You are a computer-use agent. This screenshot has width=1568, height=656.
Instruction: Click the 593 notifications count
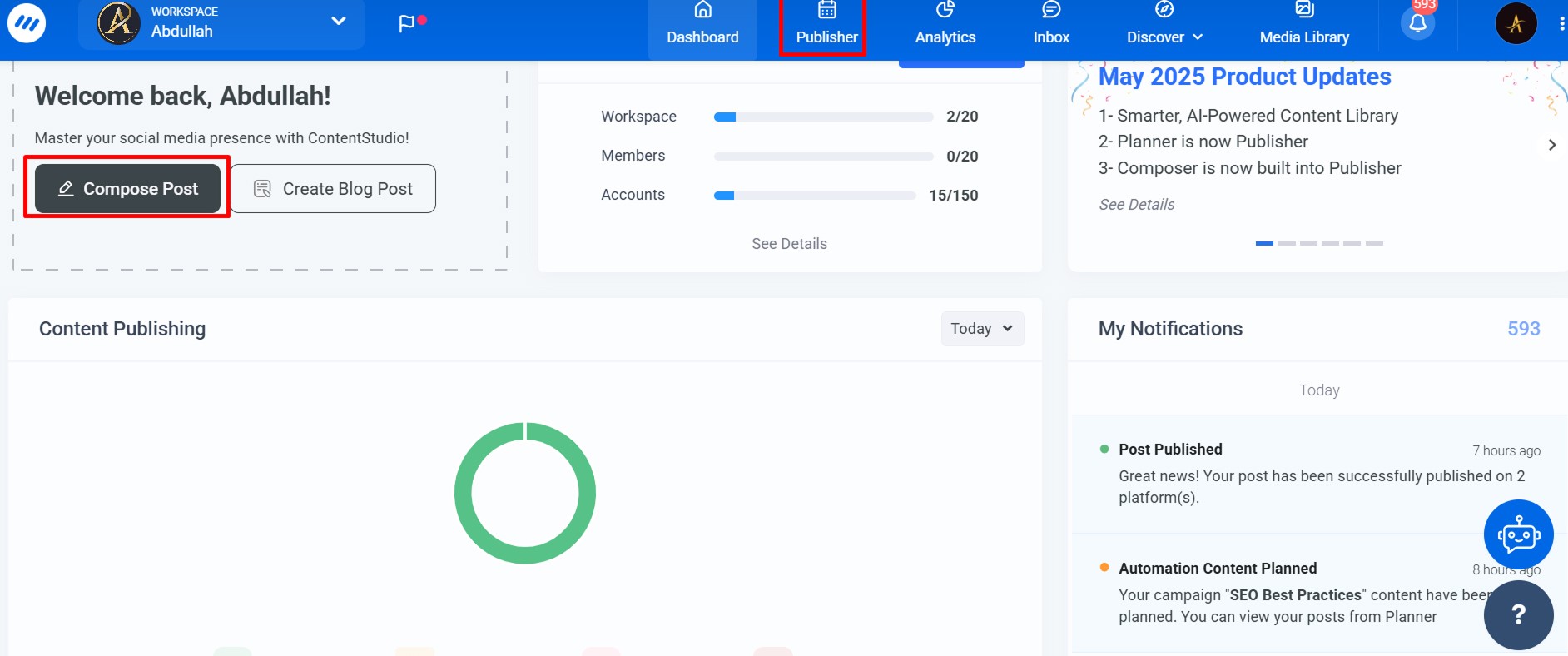click(1523, 329)
